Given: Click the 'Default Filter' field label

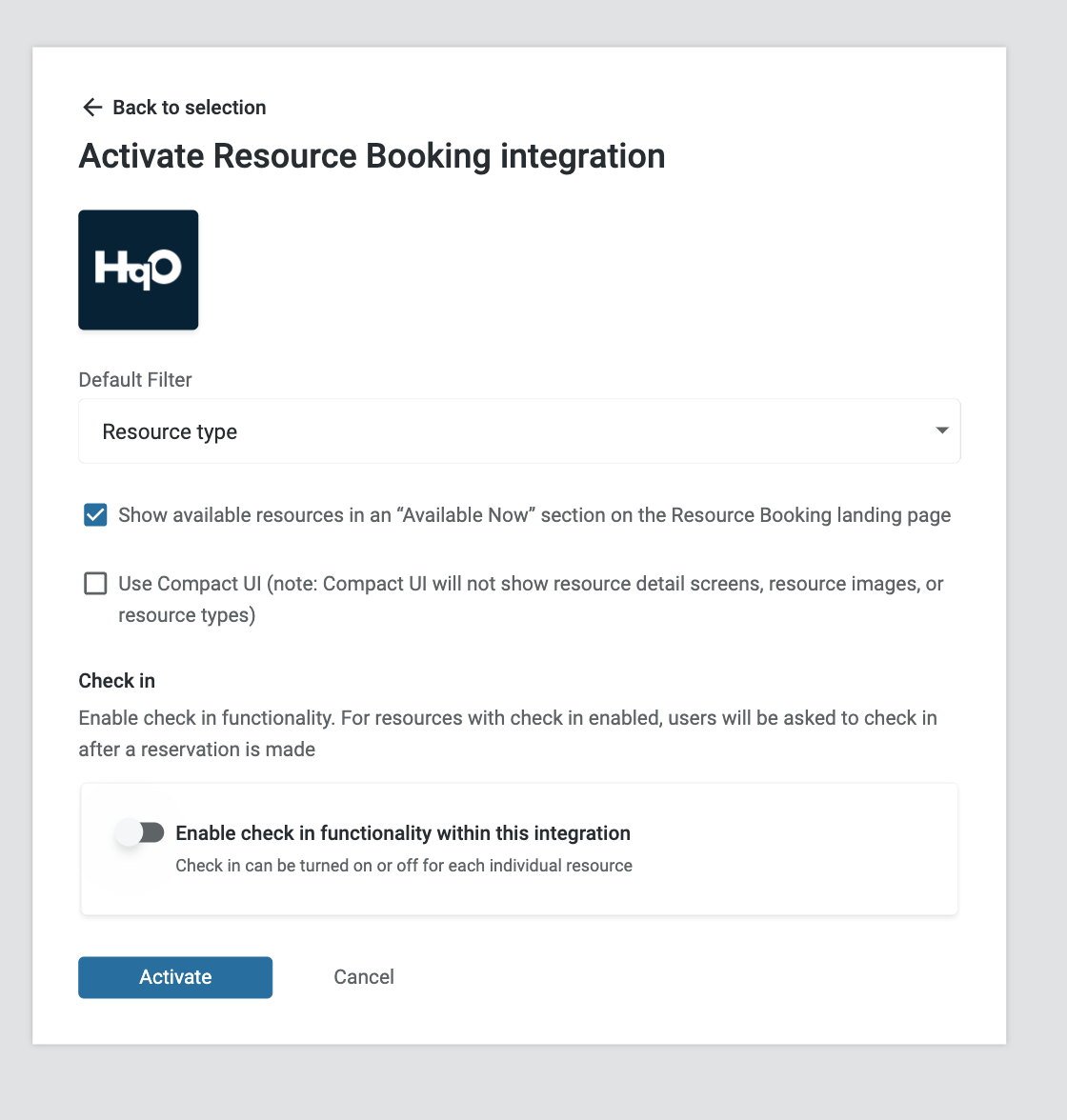Looking at the screenshot, I should tap(135, 379).
